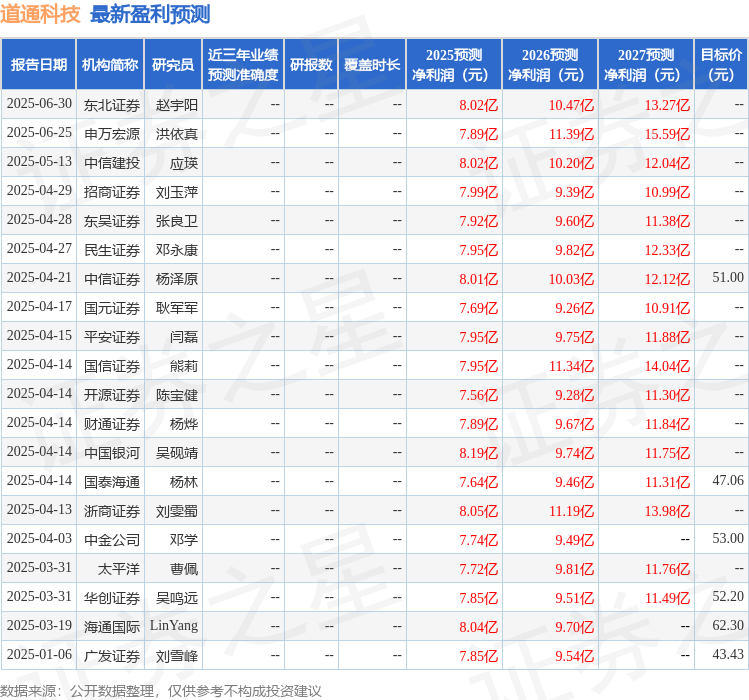
Task: Click the 中金公司 institution name
Action: pos(112,540)
